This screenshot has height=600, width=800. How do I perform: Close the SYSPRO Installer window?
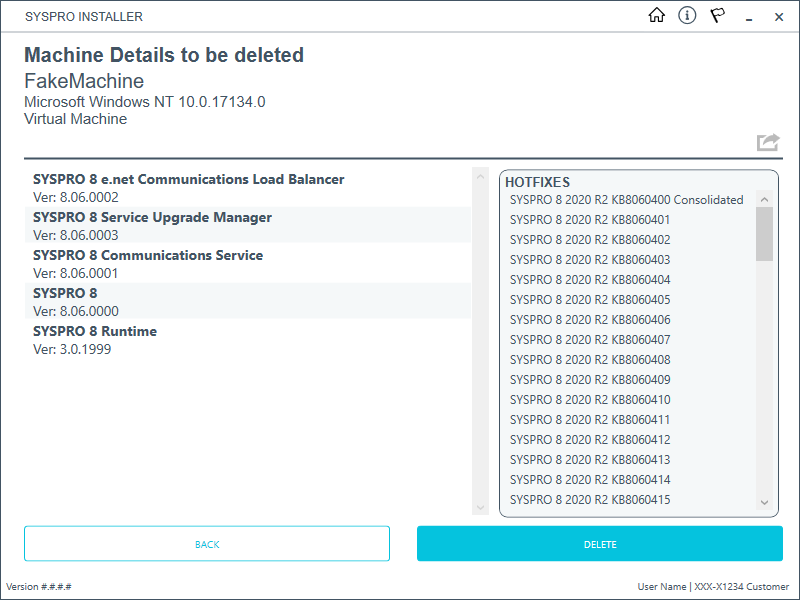pos(779,17)
